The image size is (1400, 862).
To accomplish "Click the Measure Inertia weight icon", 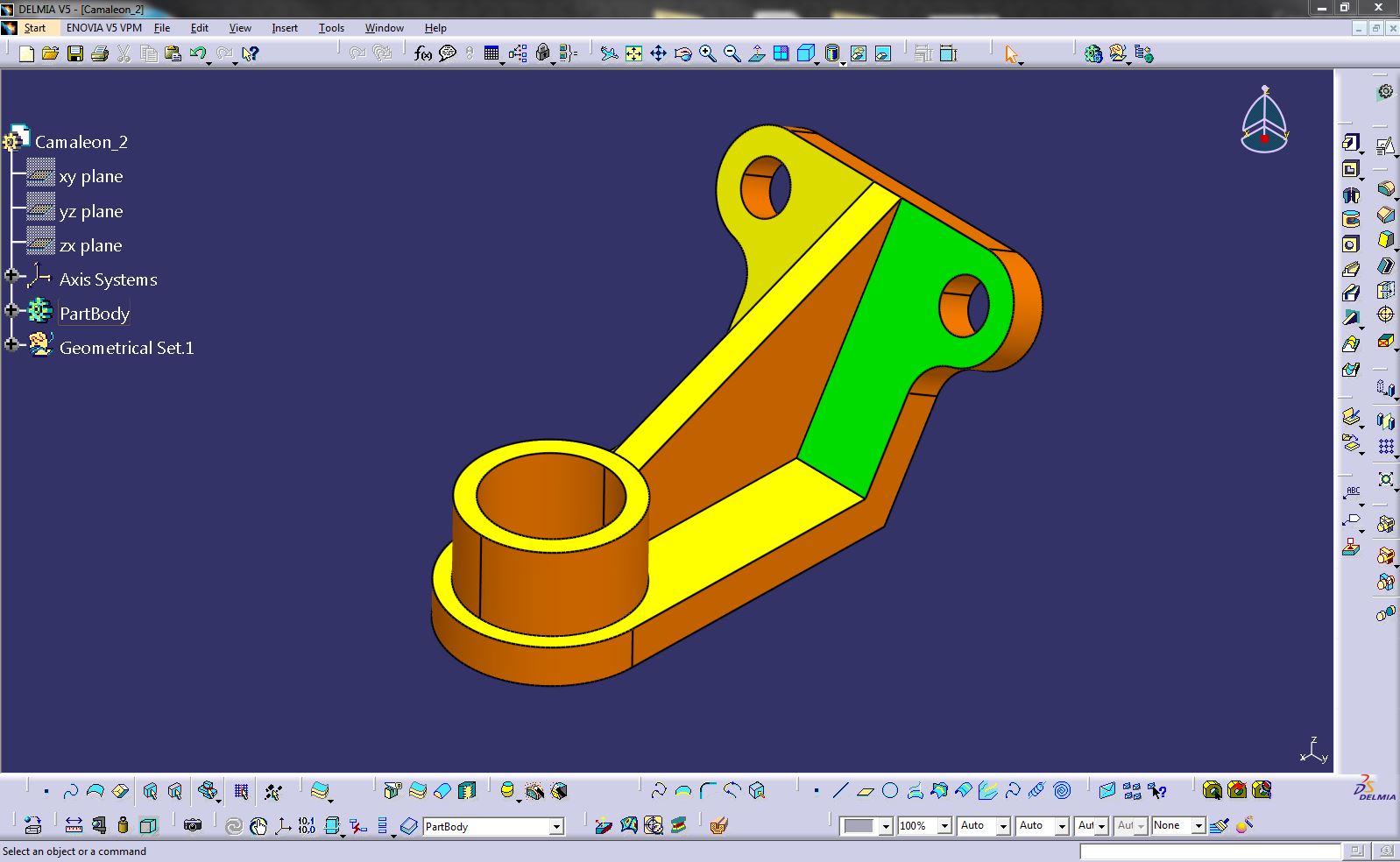I will click(123, 825).
